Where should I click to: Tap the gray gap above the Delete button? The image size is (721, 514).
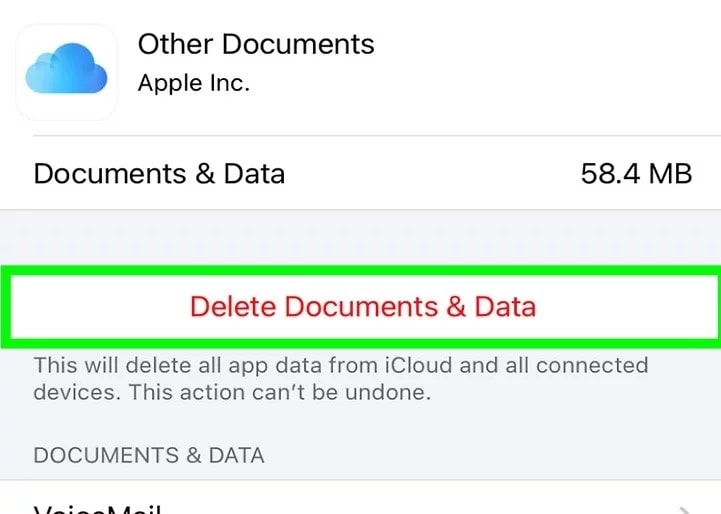(x=360, y=237)
